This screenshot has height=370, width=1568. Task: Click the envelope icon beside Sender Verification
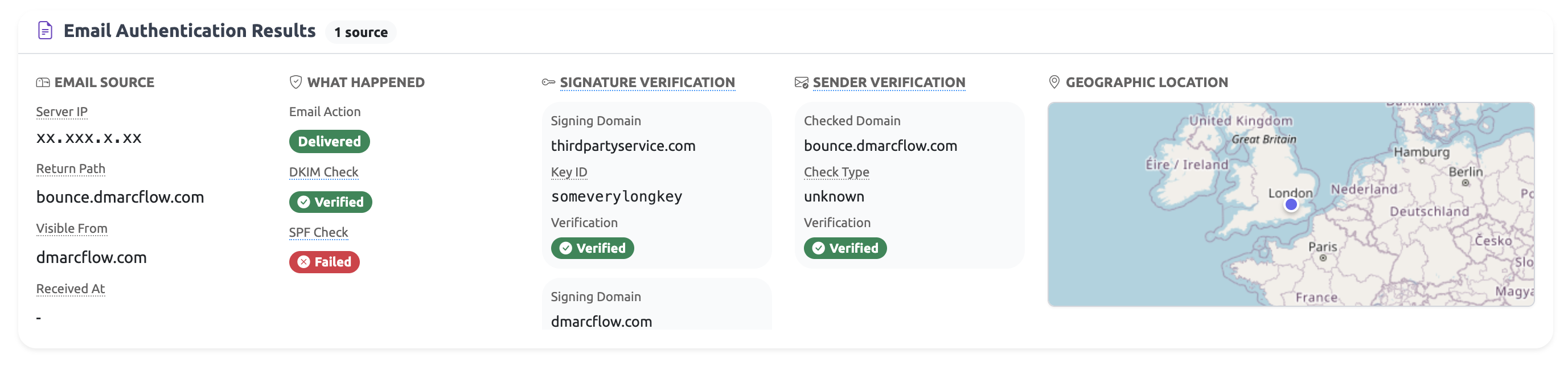pos(801,83)
